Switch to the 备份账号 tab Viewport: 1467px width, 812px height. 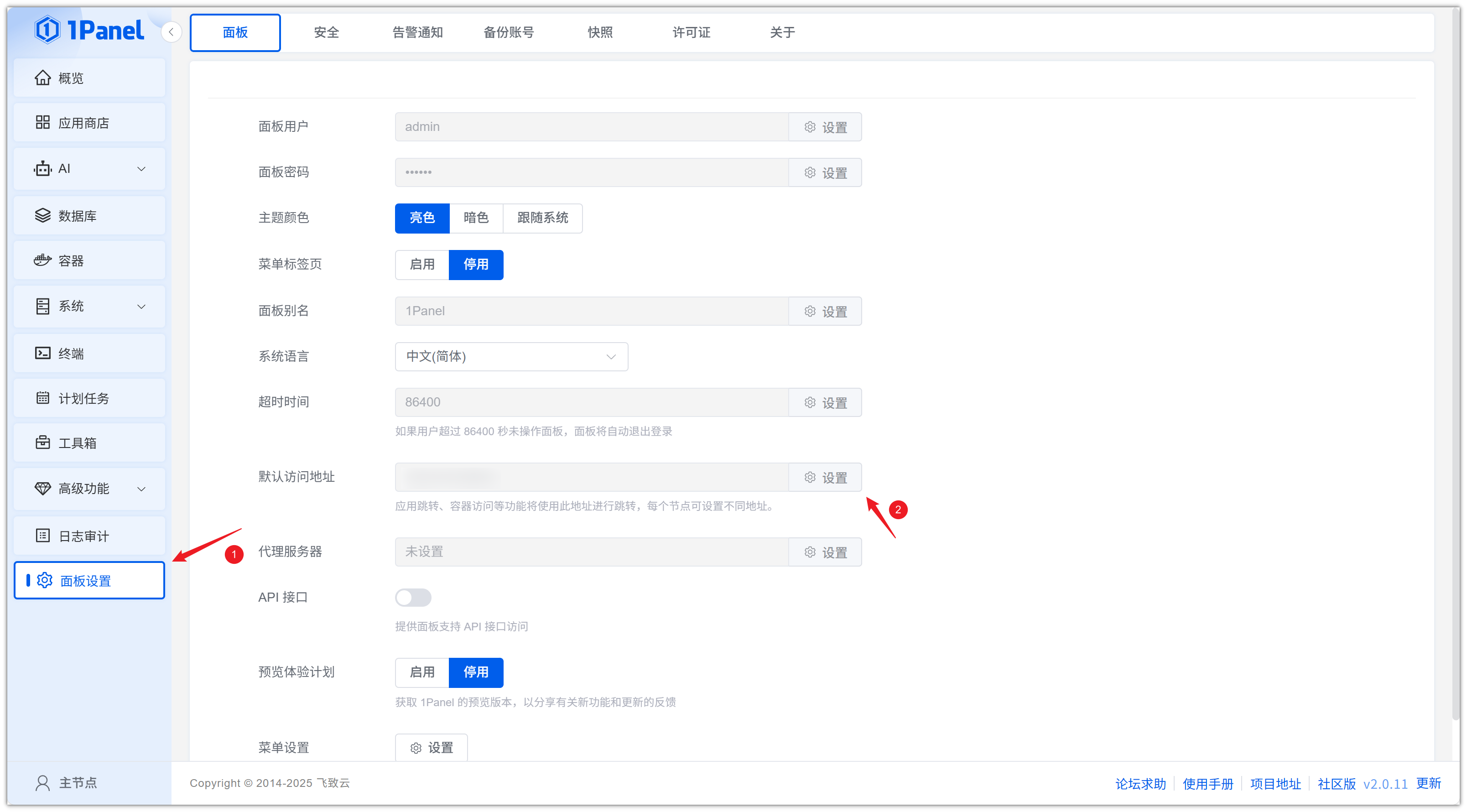(509, 32)
